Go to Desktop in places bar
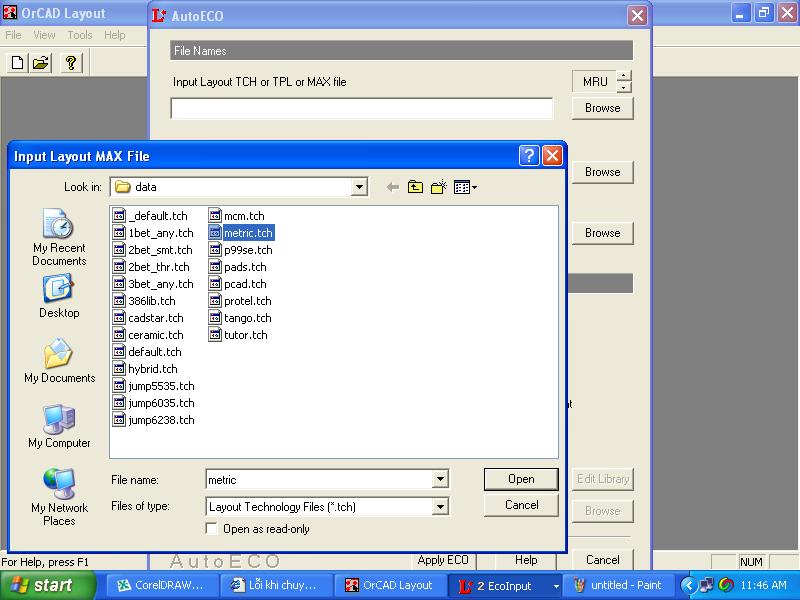The height and width of the screenshot is (600, 800). click(59, 296)
